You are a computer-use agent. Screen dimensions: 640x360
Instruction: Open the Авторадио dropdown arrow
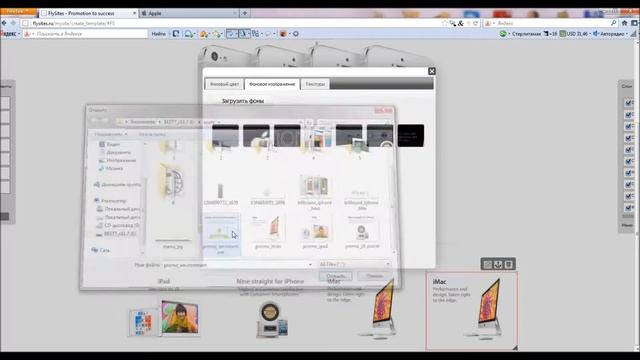click(x=627, y=34)
